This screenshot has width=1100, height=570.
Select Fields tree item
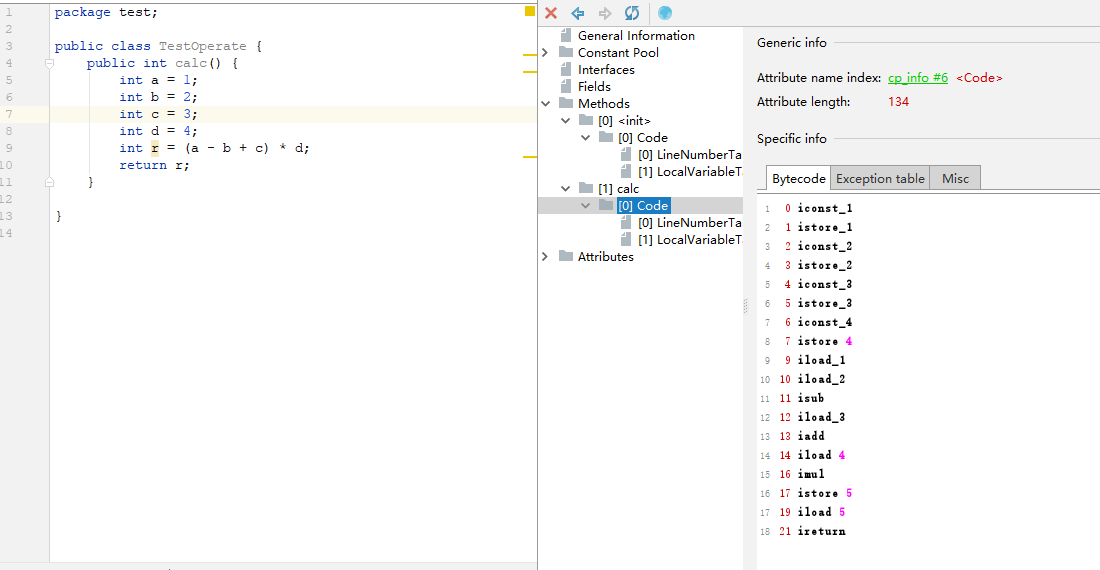594,86
